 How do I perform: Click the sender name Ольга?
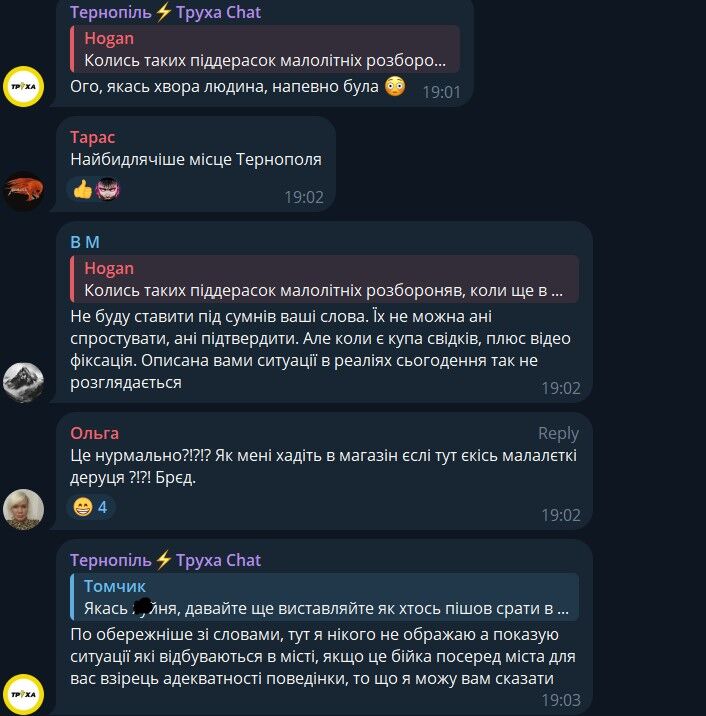pyautogui.click(x=95, y=433)
